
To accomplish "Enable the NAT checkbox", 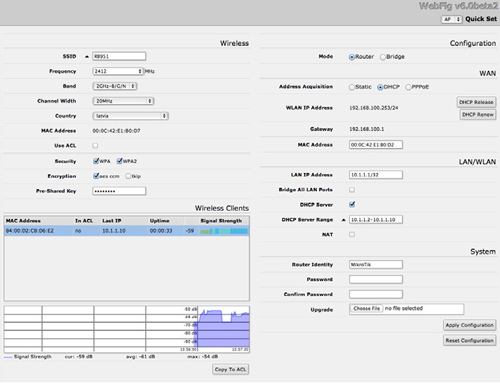I will click(x=352, y=234).
